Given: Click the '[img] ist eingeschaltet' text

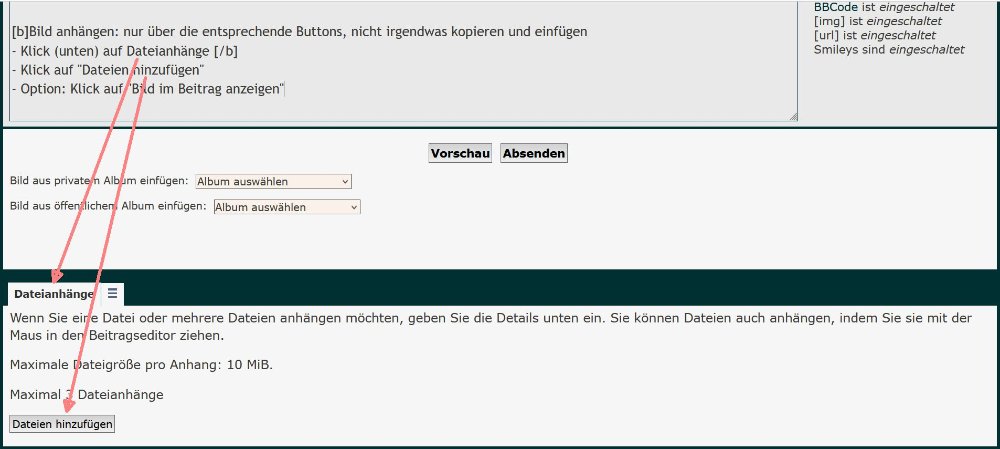Looking at the screenshot, I should pos(877,21).
